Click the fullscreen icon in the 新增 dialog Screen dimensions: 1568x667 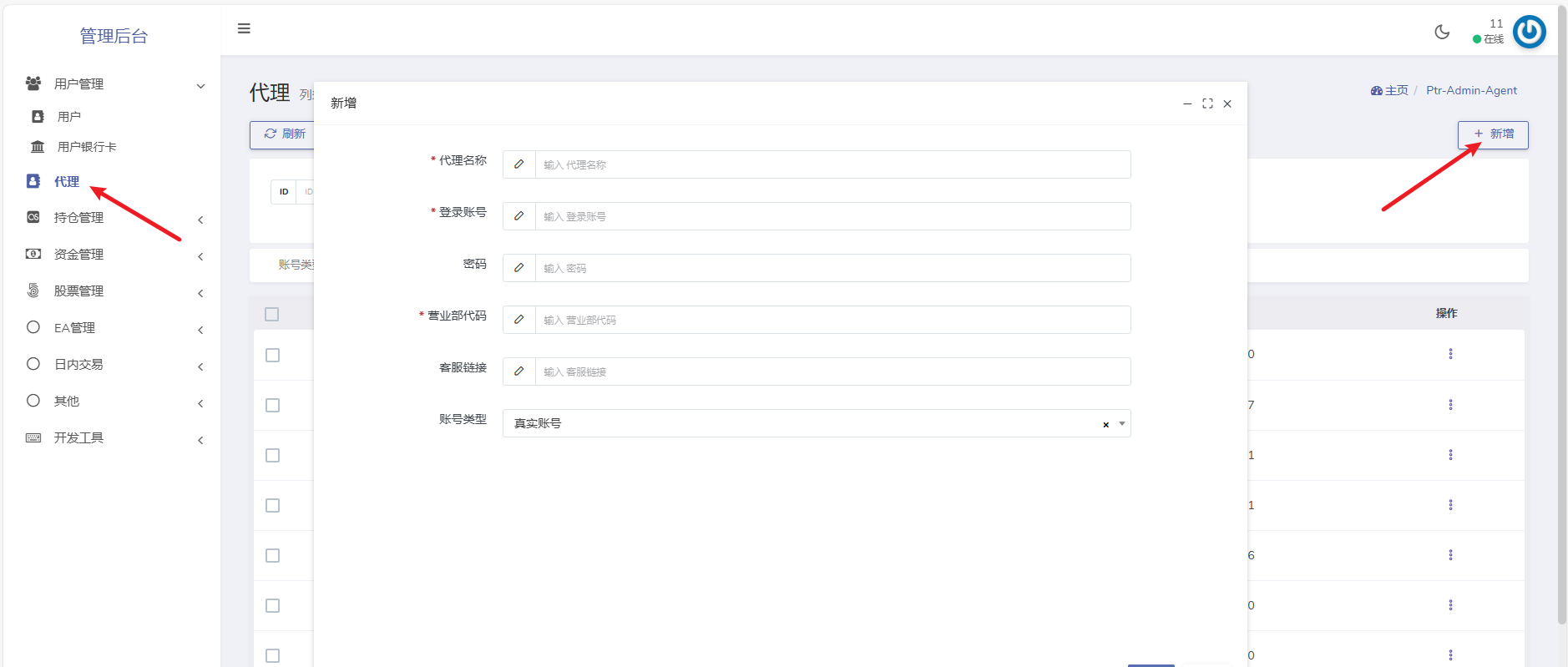pyautogui.click(x=1207, y=104)
